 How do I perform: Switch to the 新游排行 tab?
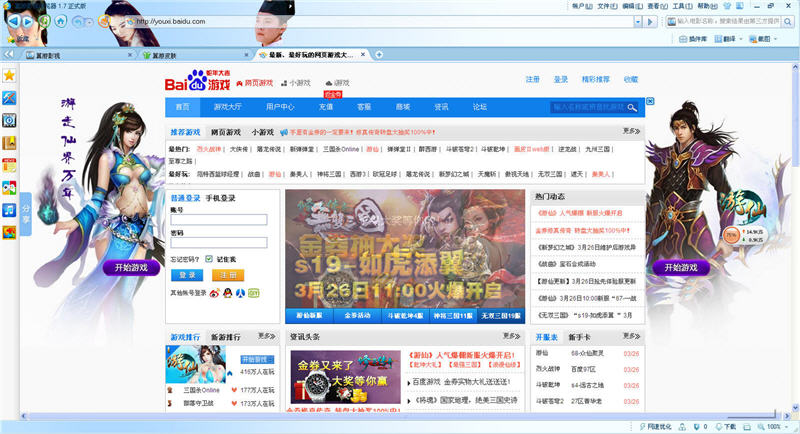226,337
